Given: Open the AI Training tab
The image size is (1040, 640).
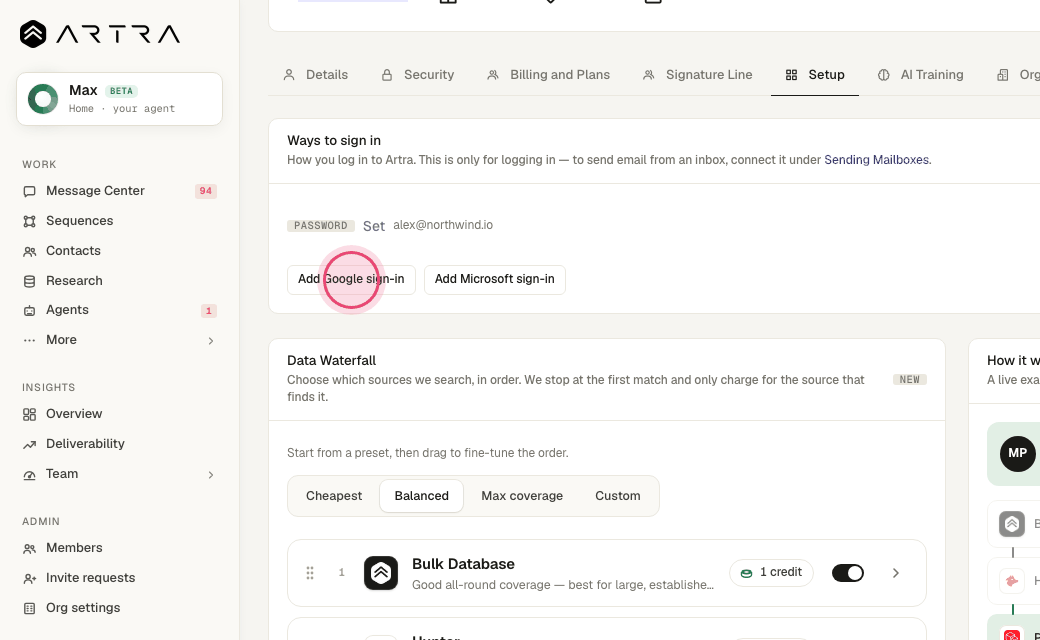Looking at the screenshot, I should [921, 75].
